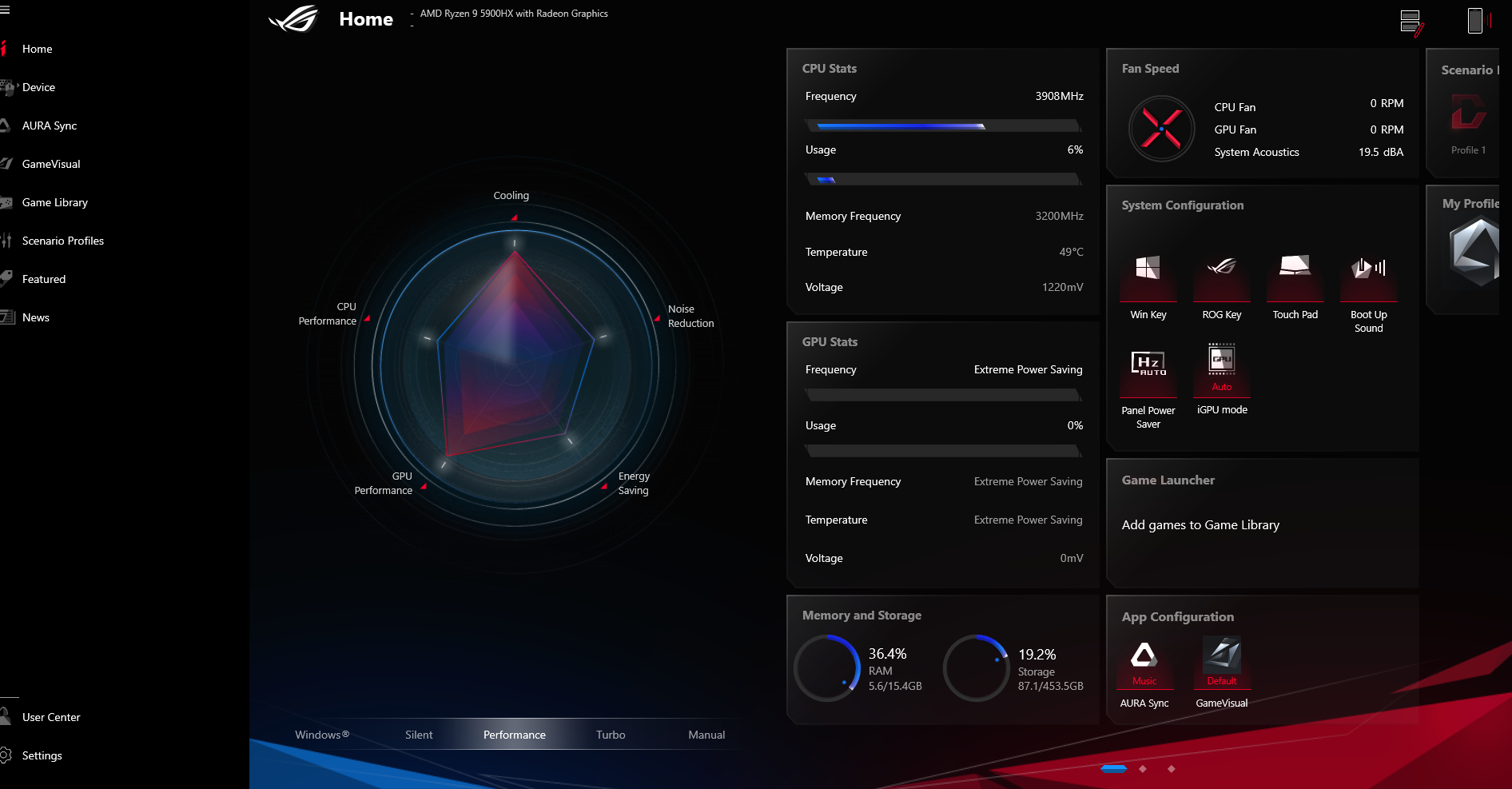Click the CPU Performance radar label
1512x789 pixels.
coord(328,313)
